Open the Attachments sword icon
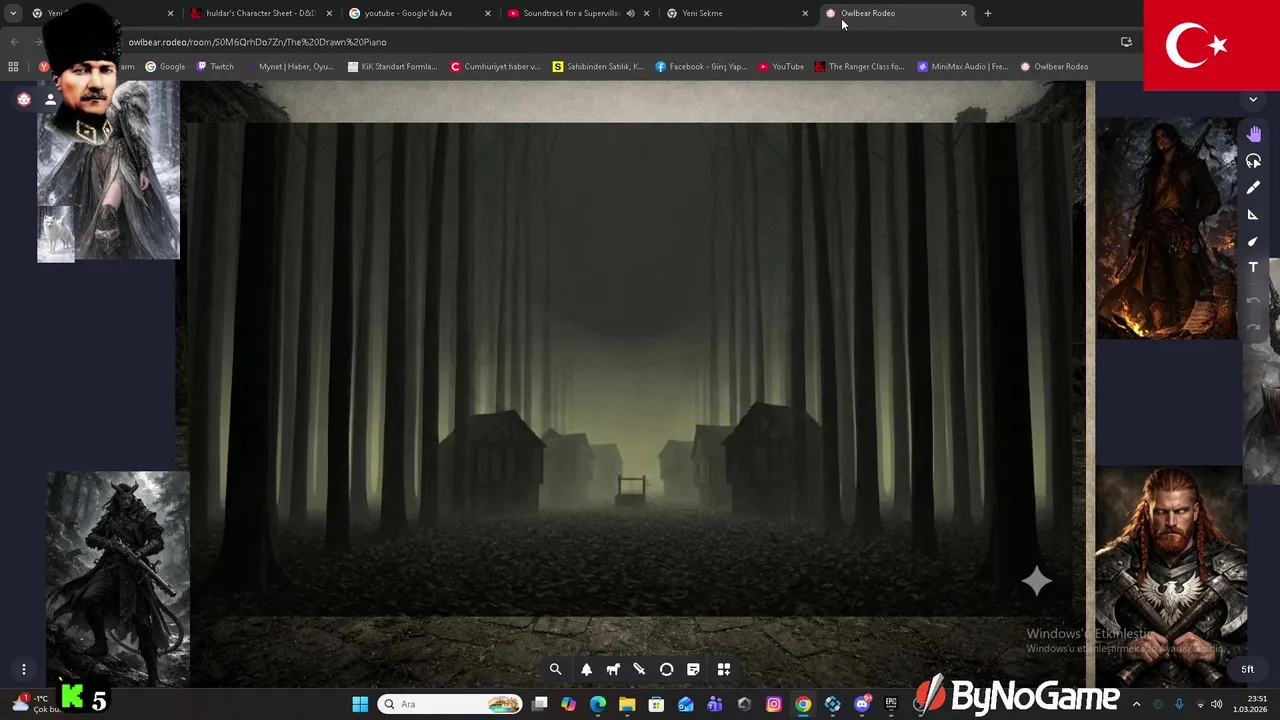 click(x=640, y=670)
